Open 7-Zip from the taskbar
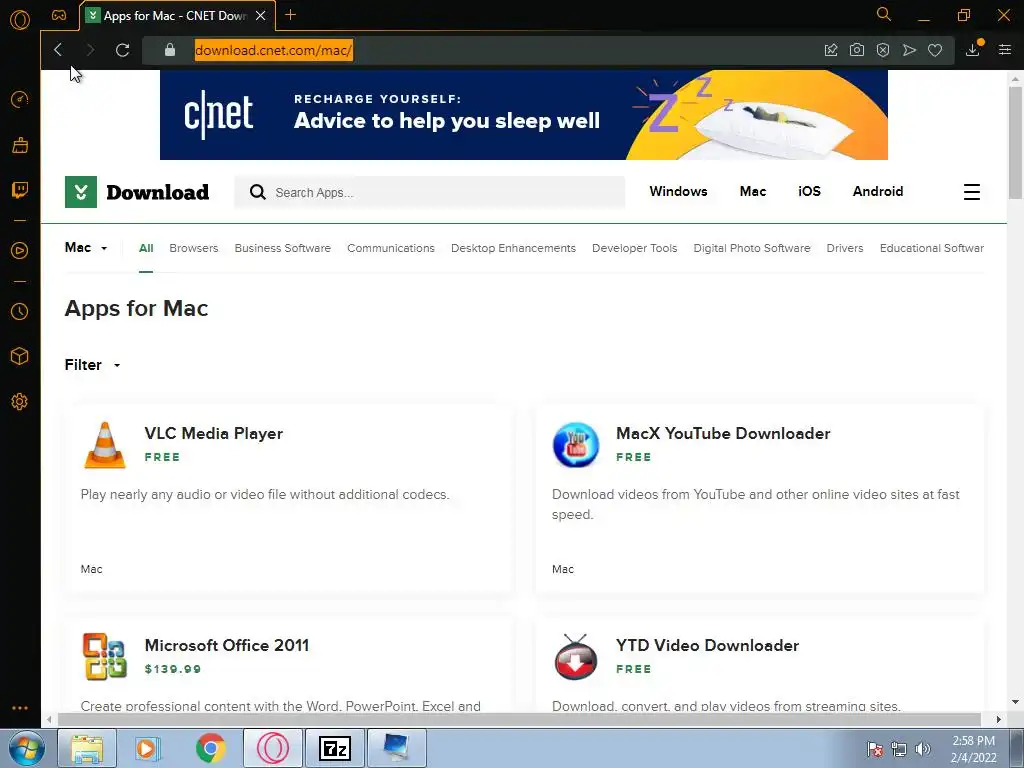 click(334, 748)
